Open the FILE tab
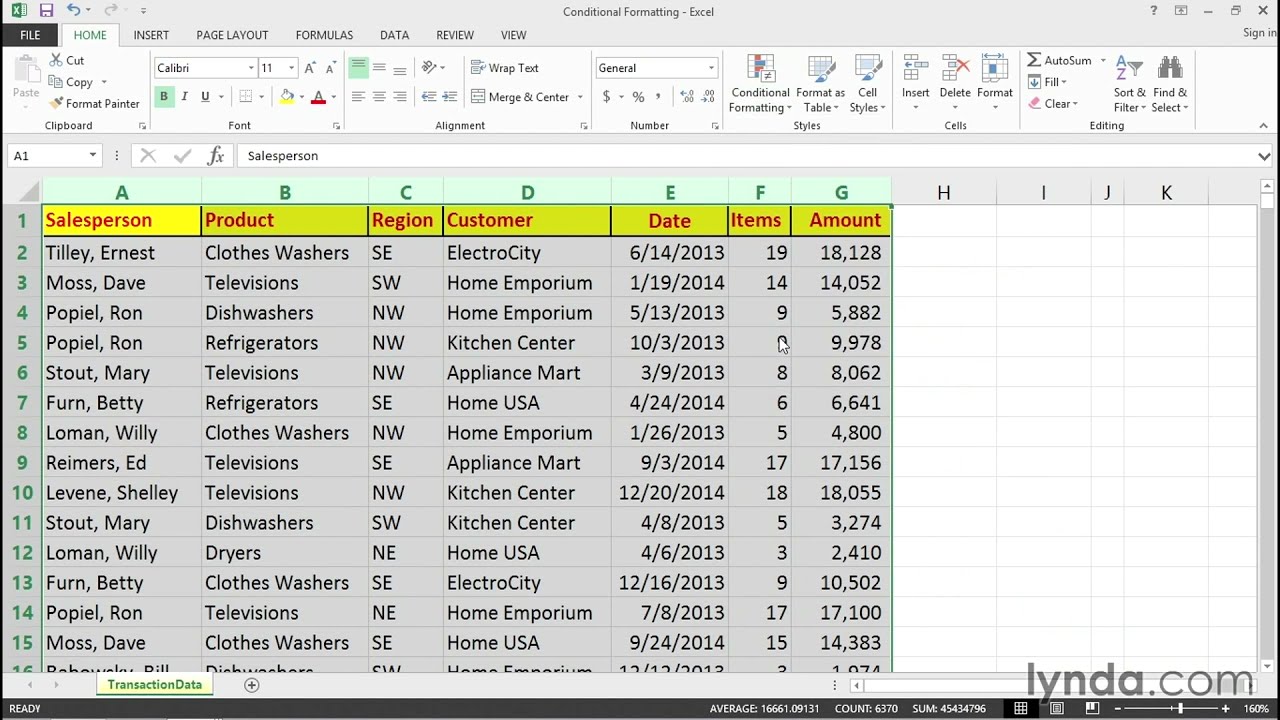 (x=30, y=35)
